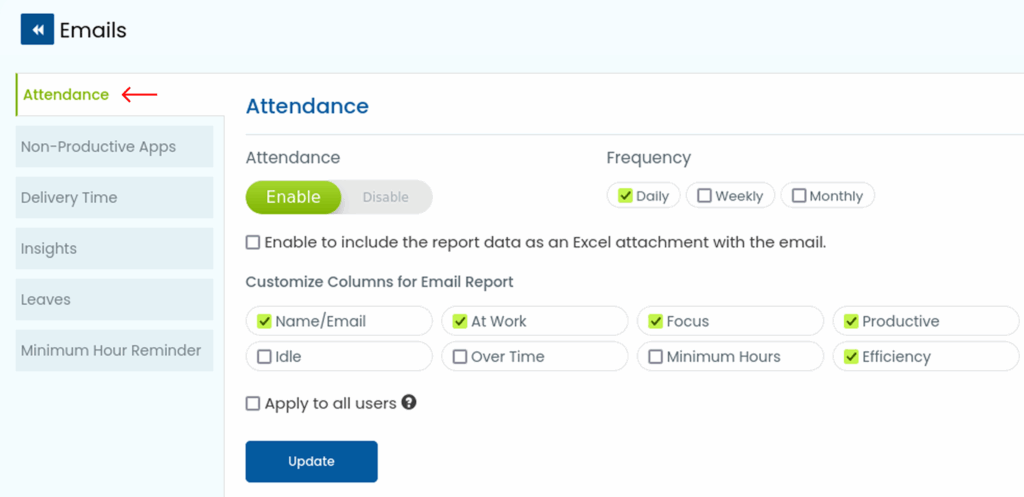The width and height of the screenshot is (1024, 497).
Task: Check Apply to all users
Action: pyautogui.click(x=253, y=404)
